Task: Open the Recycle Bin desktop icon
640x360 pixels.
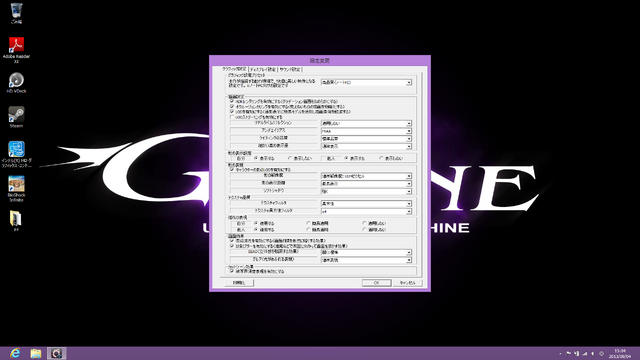Action: click(16, 12)
